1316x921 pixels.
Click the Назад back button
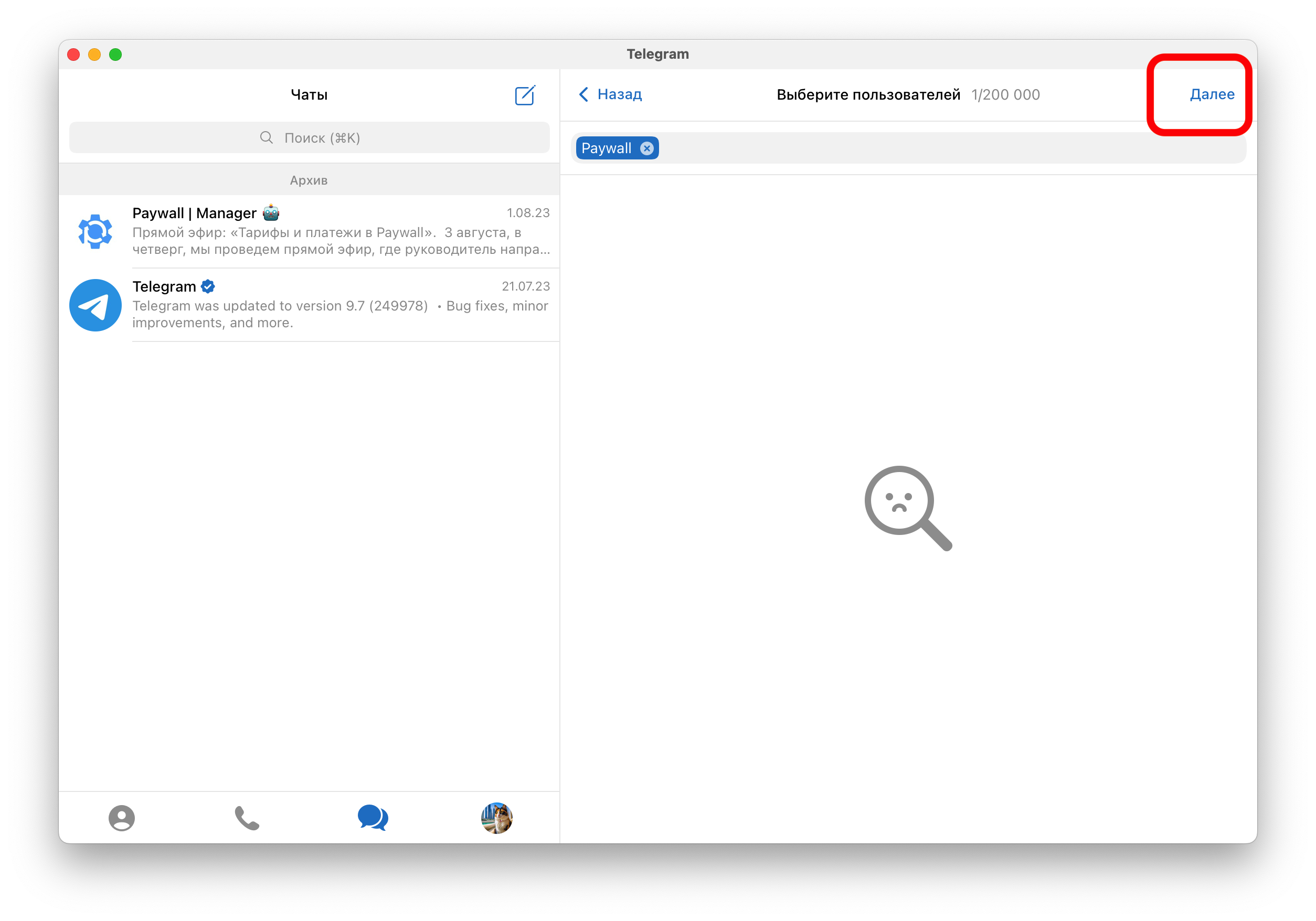coord(619,94)
